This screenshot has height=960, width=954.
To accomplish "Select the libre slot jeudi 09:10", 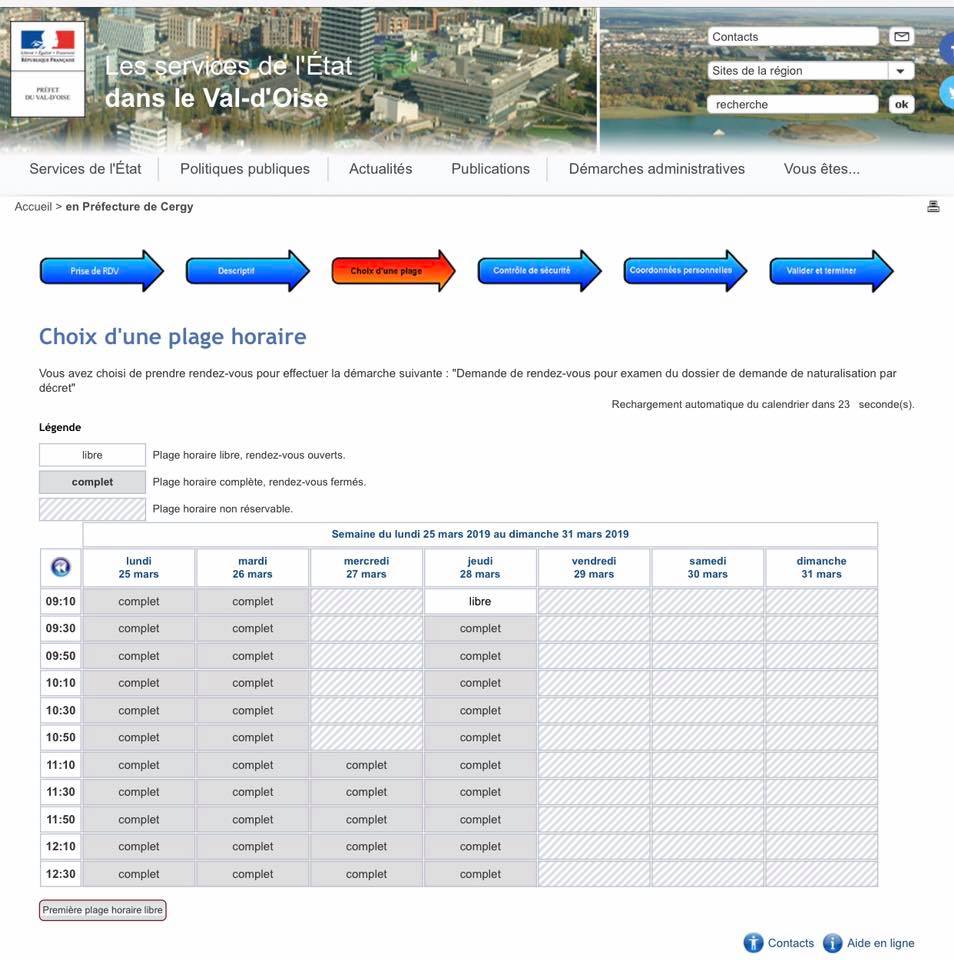I will coord(480,601).
